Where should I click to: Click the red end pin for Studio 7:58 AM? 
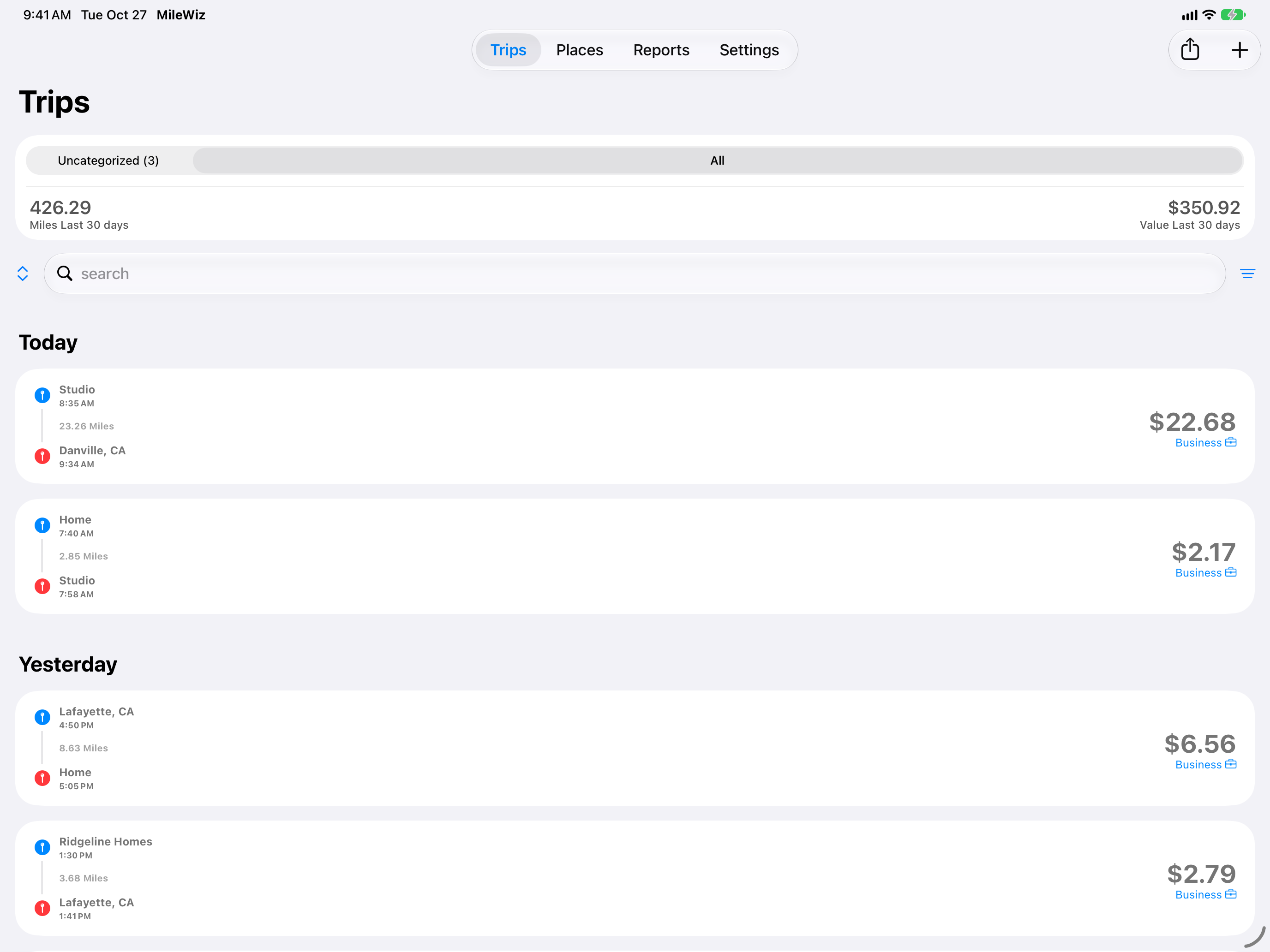tap(42, 586)
